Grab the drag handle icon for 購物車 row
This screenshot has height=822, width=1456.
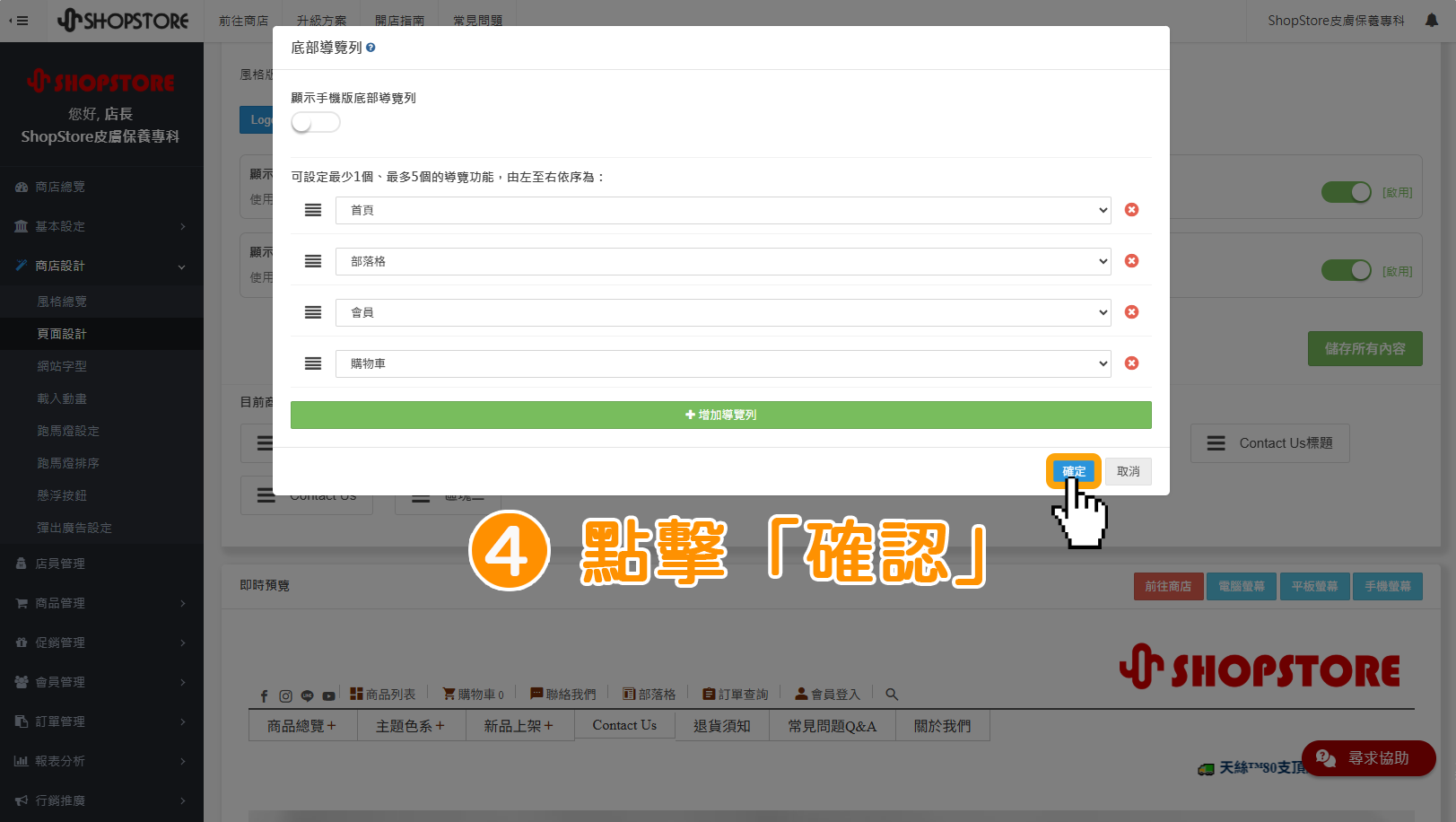point(313,363)
